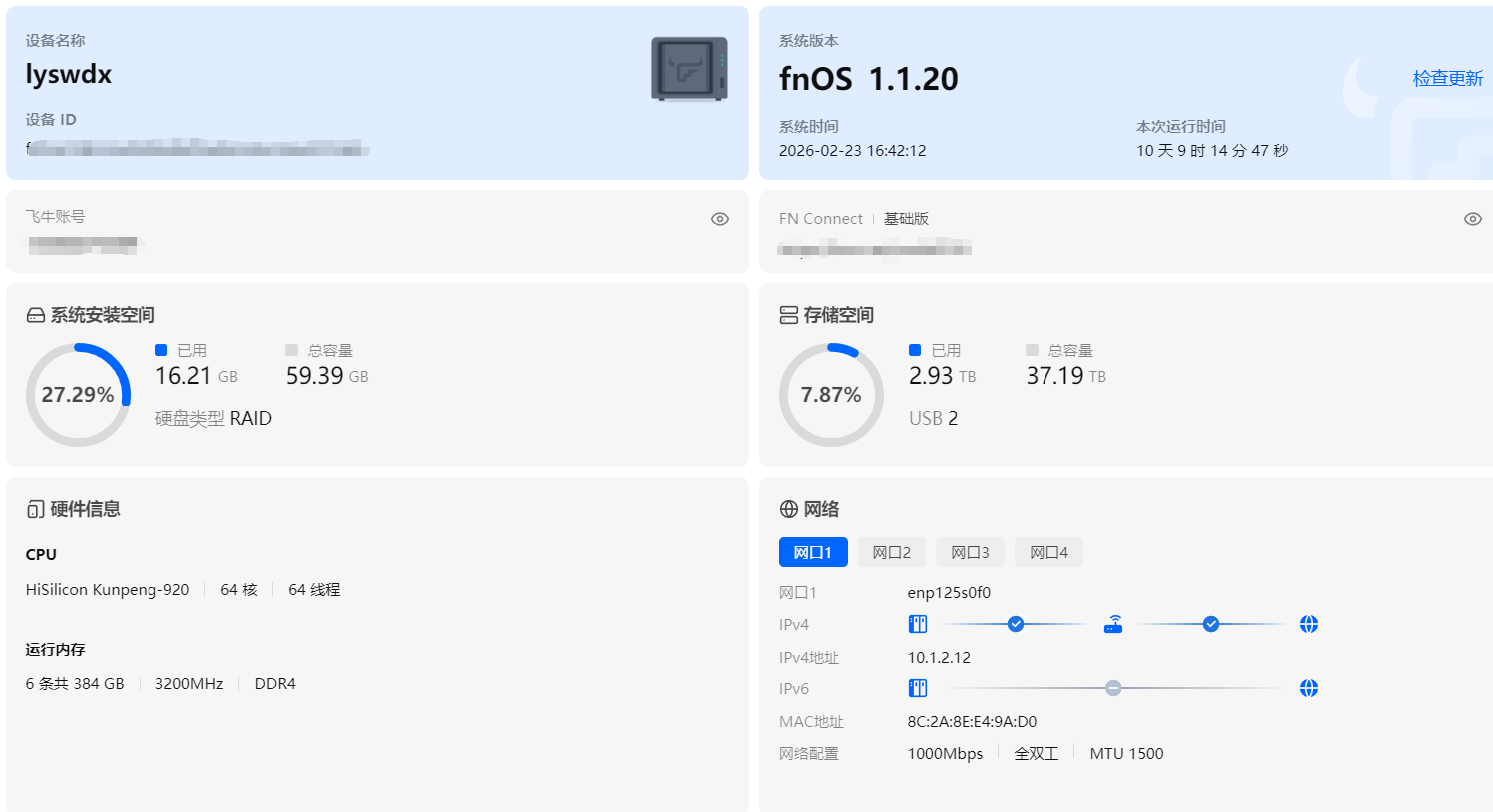The width and height of the screenshot is (1493, 812).
Task: Click the IPv4 address "10.1.2.12"
Action: pos(939,658)
